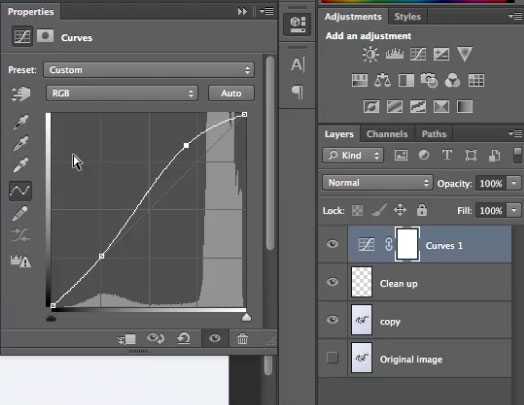Delete this adjustment layer with trash icon
The height and width of the screenshot is (405, 524).
click(242, 339)
